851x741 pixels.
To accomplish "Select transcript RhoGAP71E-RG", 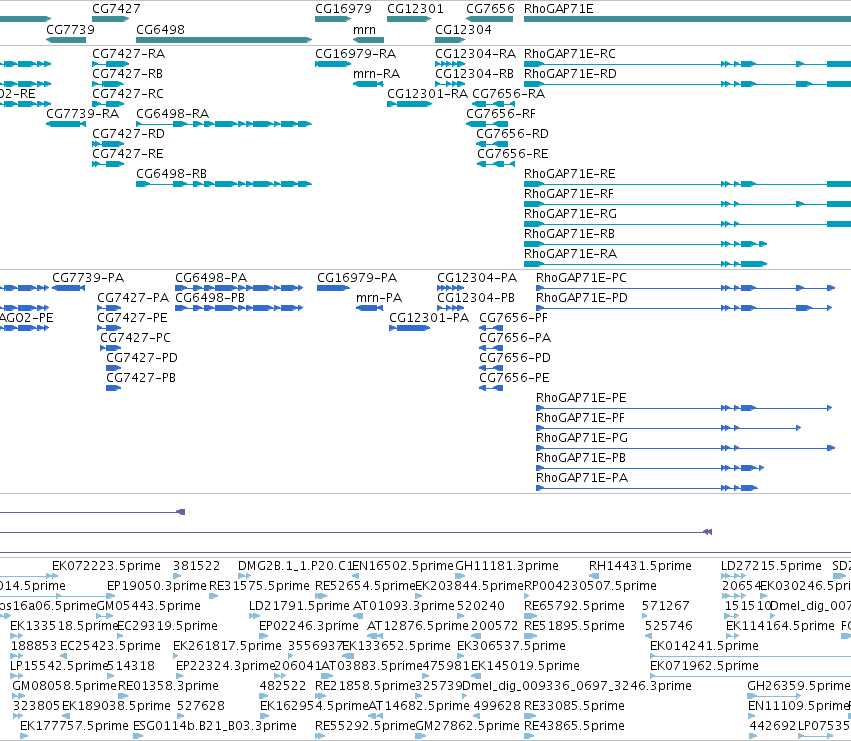I will tap(570, 214).
